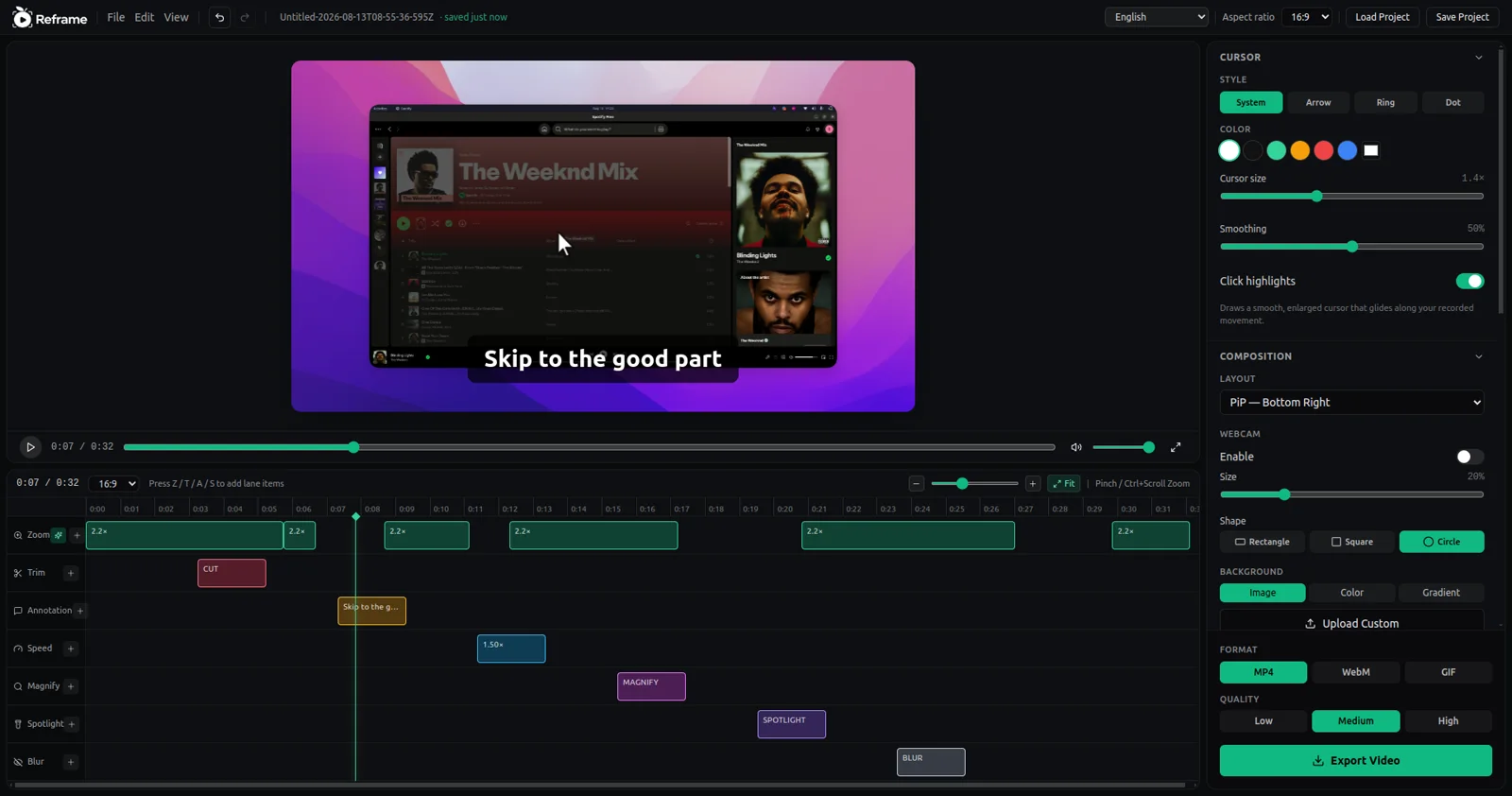The height and width of the screenshot is (796, 1512).
Task: Pick the orange cursor color swatch
Action: coord(1300,150)
